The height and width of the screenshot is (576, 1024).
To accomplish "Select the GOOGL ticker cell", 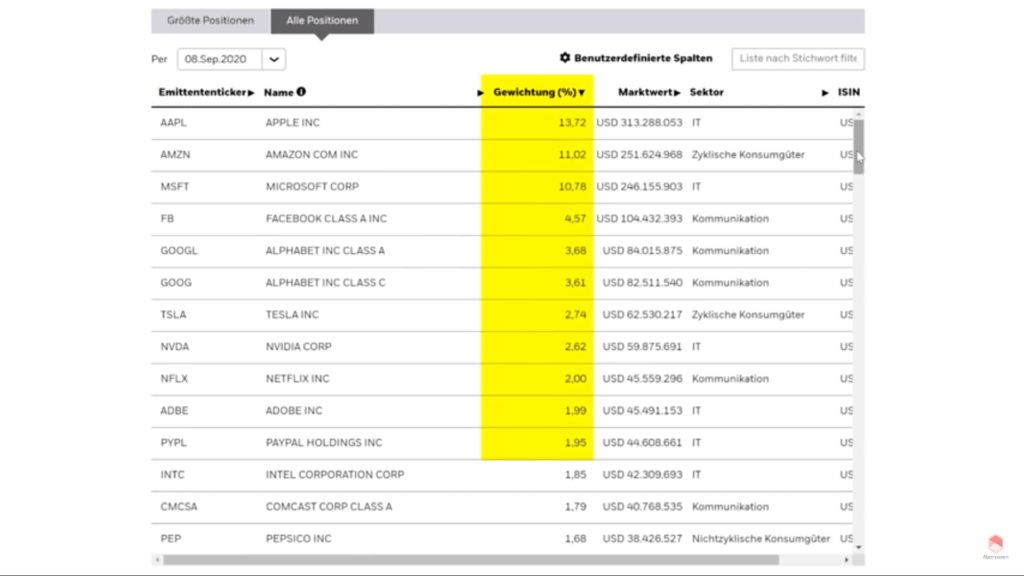I will 179,251.
